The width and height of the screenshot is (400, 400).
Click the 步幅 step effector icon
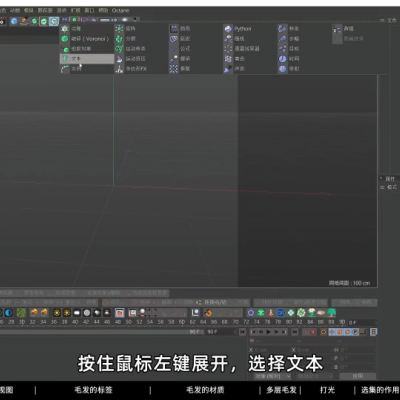point(283,39)
